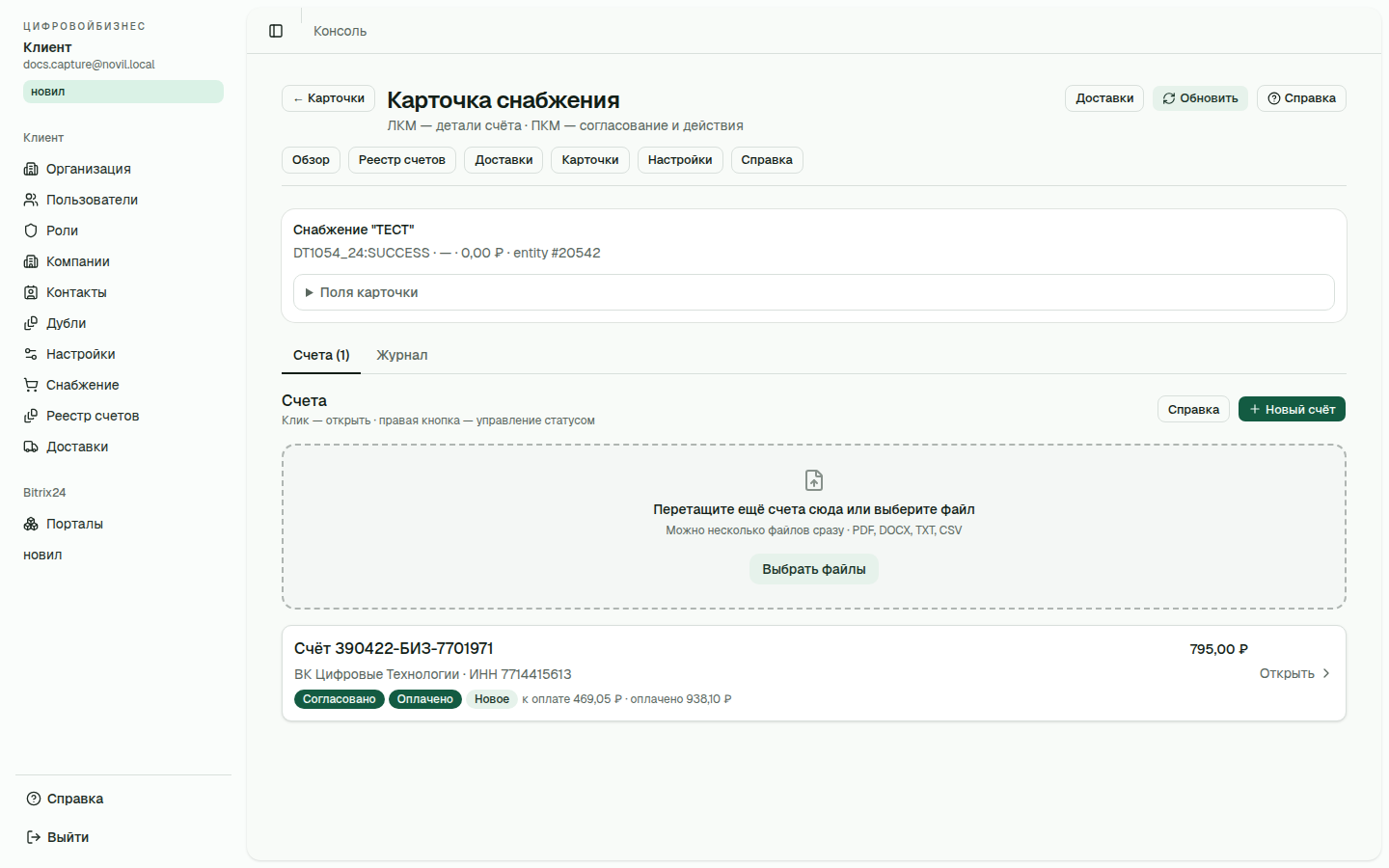Click the Выбрать файлы button
Viewport: 1389px width, 868px height.
click(814, 569)
